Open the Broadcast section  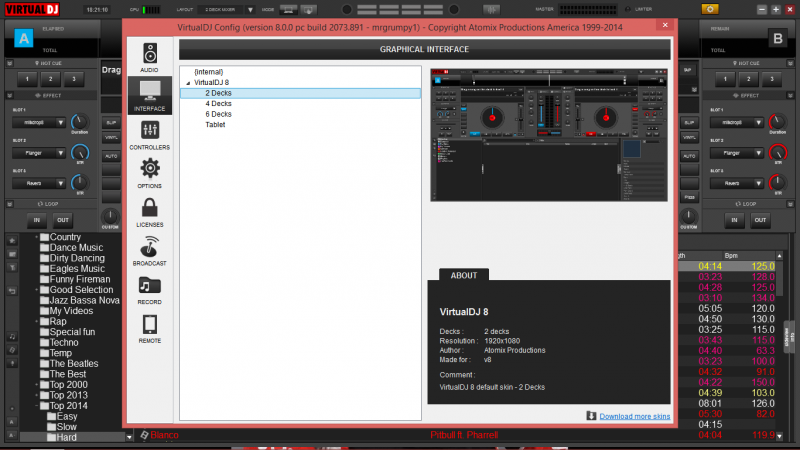coord(149,251)
